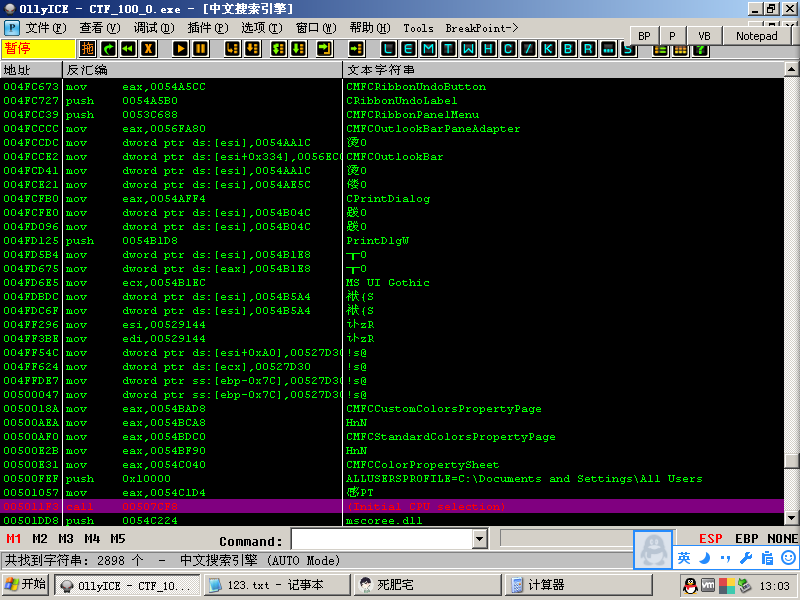Screen dimensions: 800x600
Task: Click into the Command input field
Action: [x=380, y=540]
